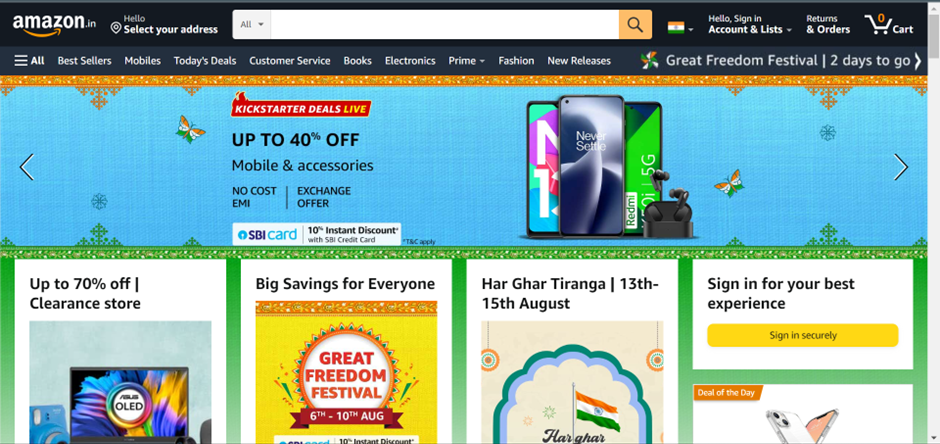Expand the Prime menu dropdown
Viewport: 940px width, 444px height.
click(466, 61)
